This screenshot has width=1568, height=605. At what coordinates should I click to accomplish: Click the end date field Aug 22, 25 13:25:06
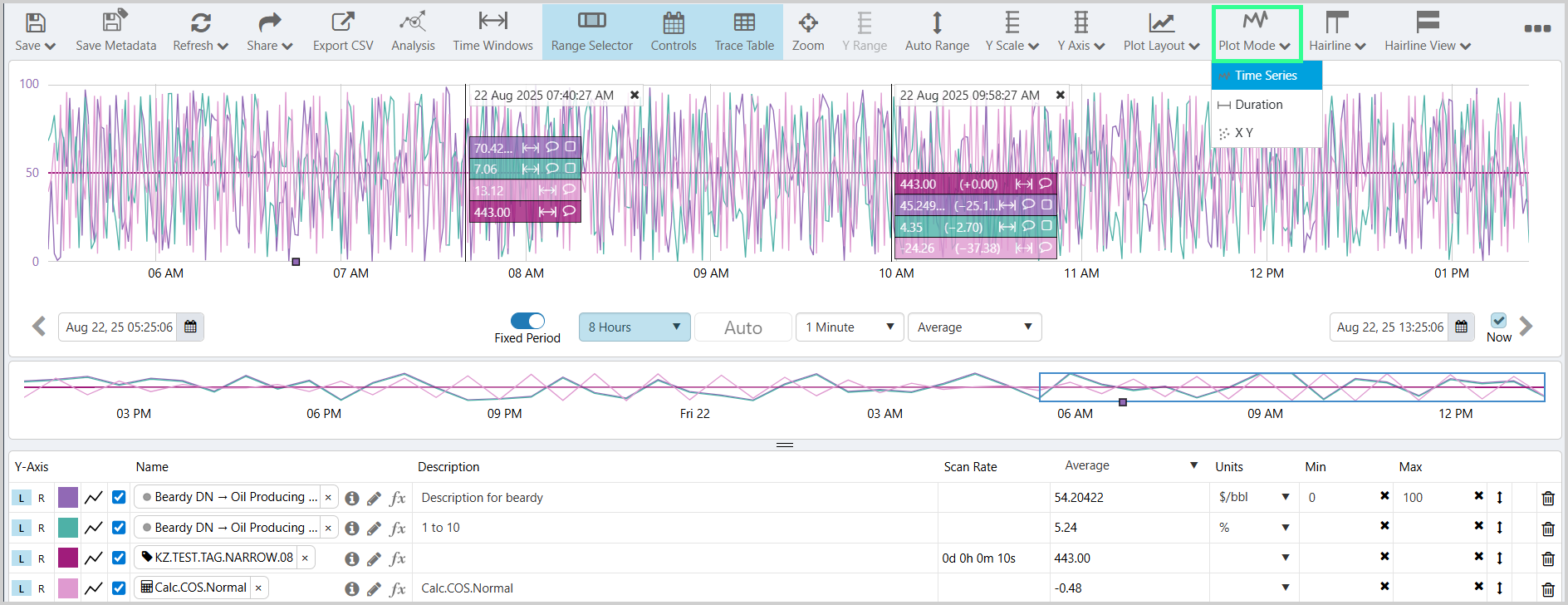[1389, 327]
